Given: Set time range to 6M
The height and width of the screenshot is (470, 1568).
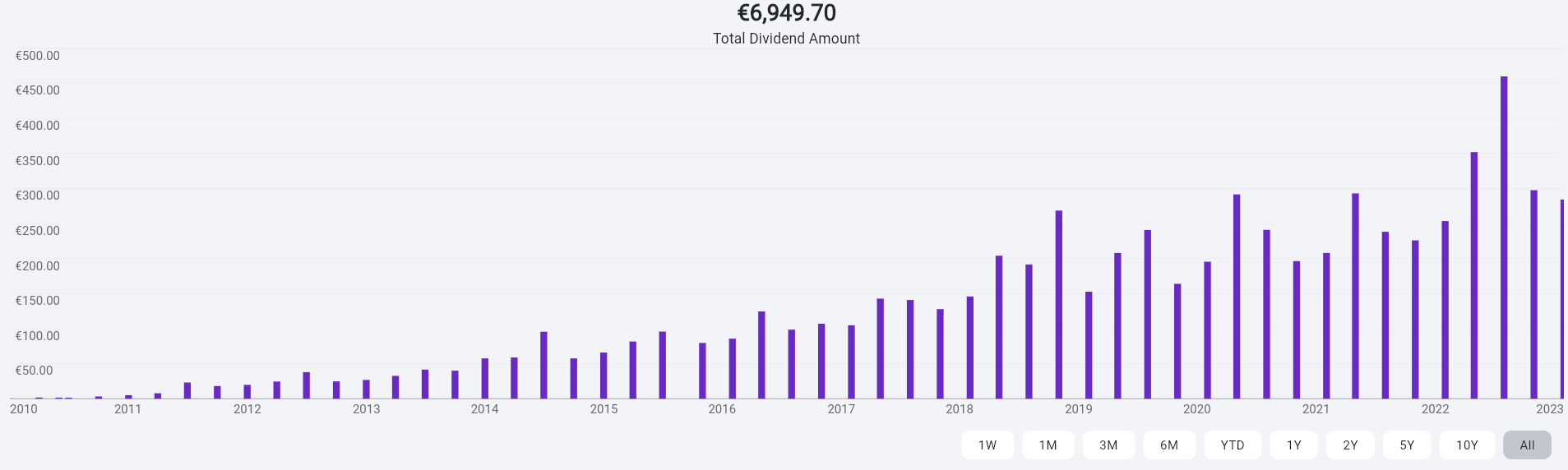Looking at the screenshot, I should (1169, 445).
